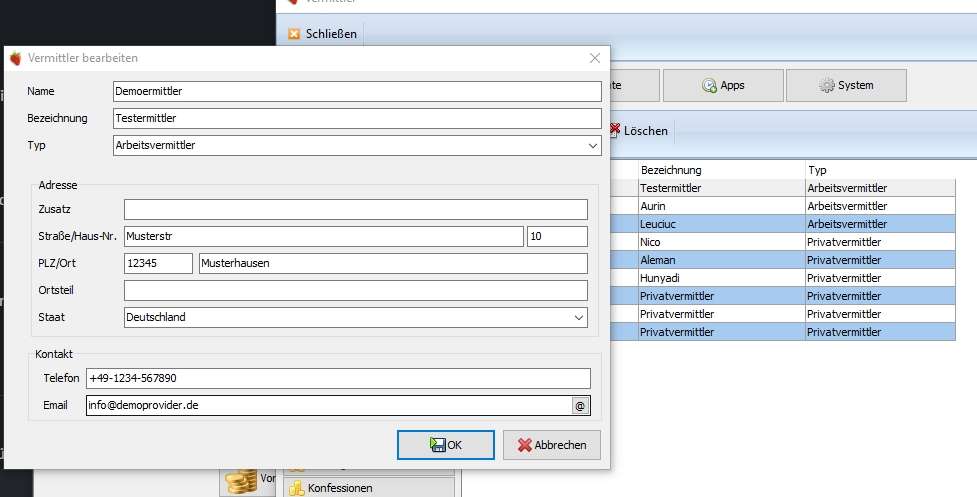Open the Apps tab button

[x=723, y=85]
